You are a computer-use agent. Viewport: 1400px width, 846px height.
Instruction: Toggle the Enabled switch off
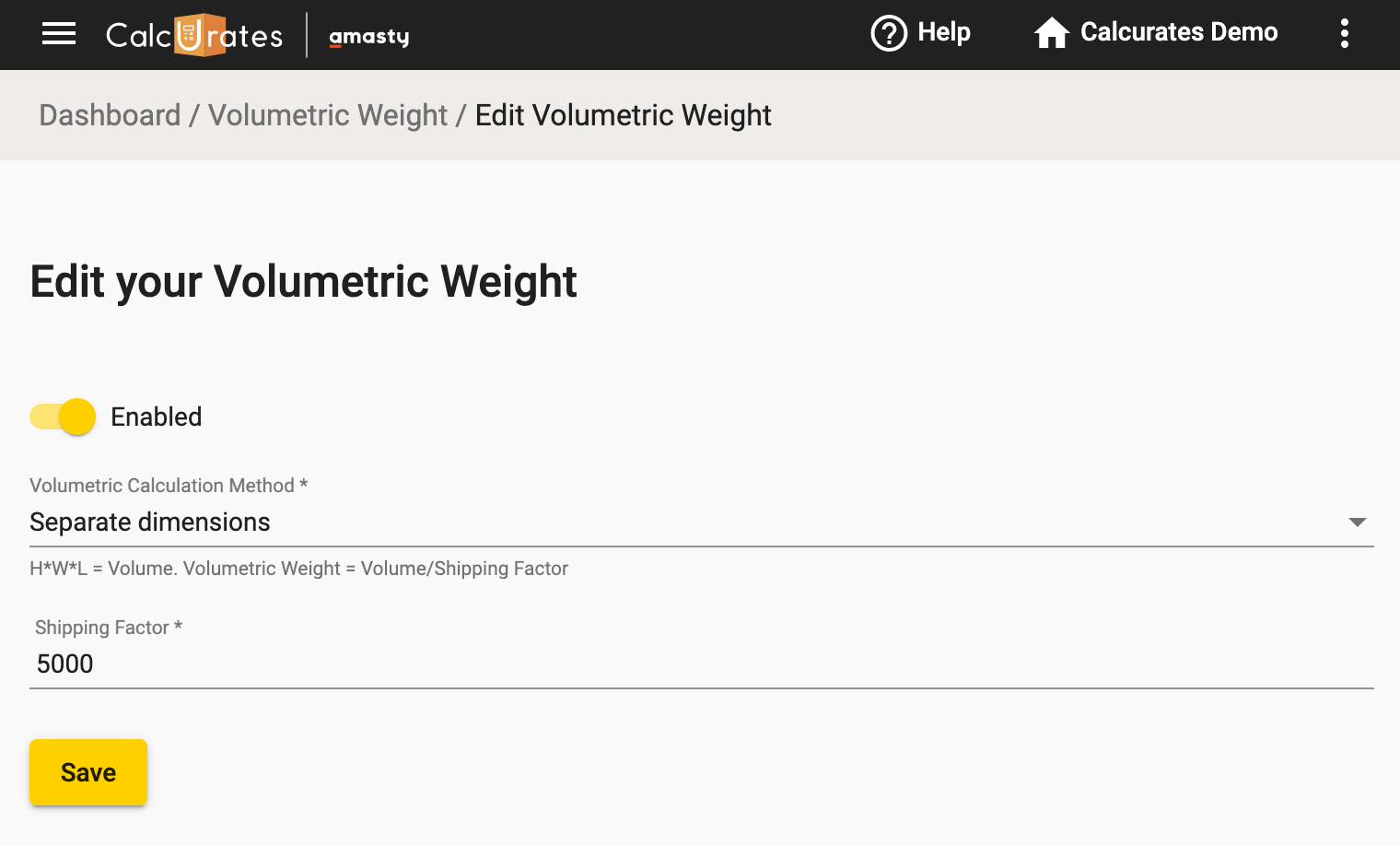click(x=63, y=417)
